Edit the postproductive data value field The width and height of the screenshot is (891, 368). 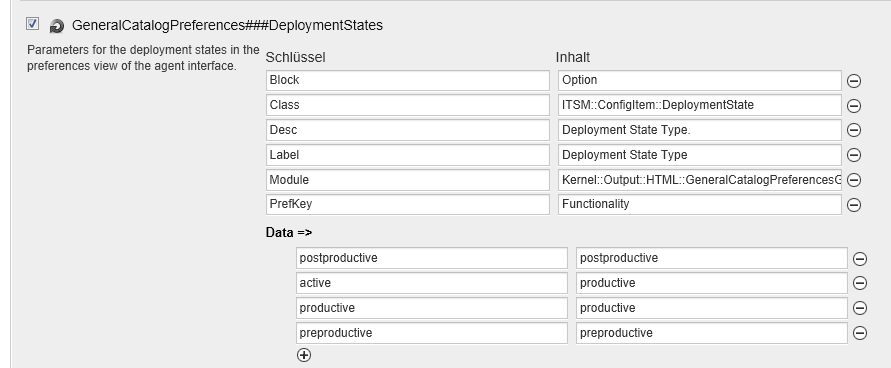click(711, 258)
